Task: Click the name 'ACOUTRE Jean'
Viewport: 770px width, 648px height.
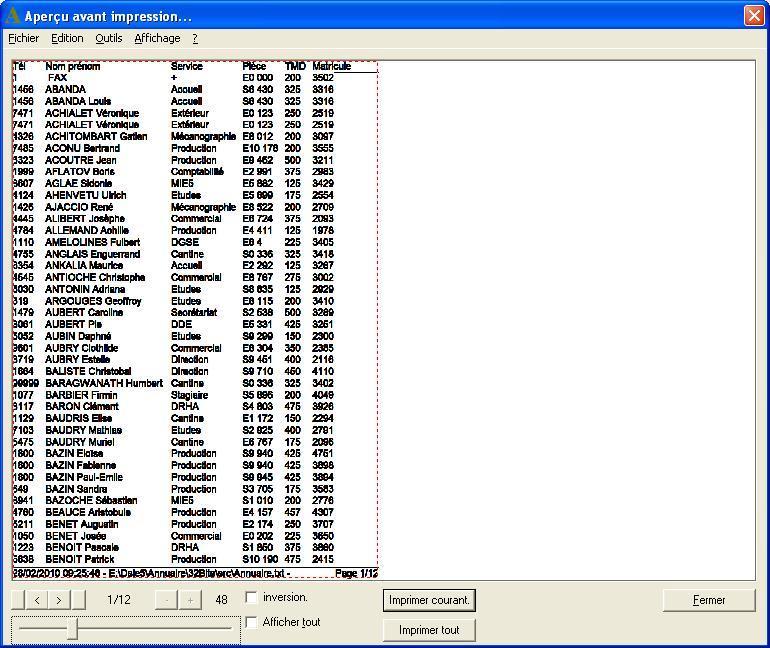Action: pyautogui.click(x=81, y=160)
